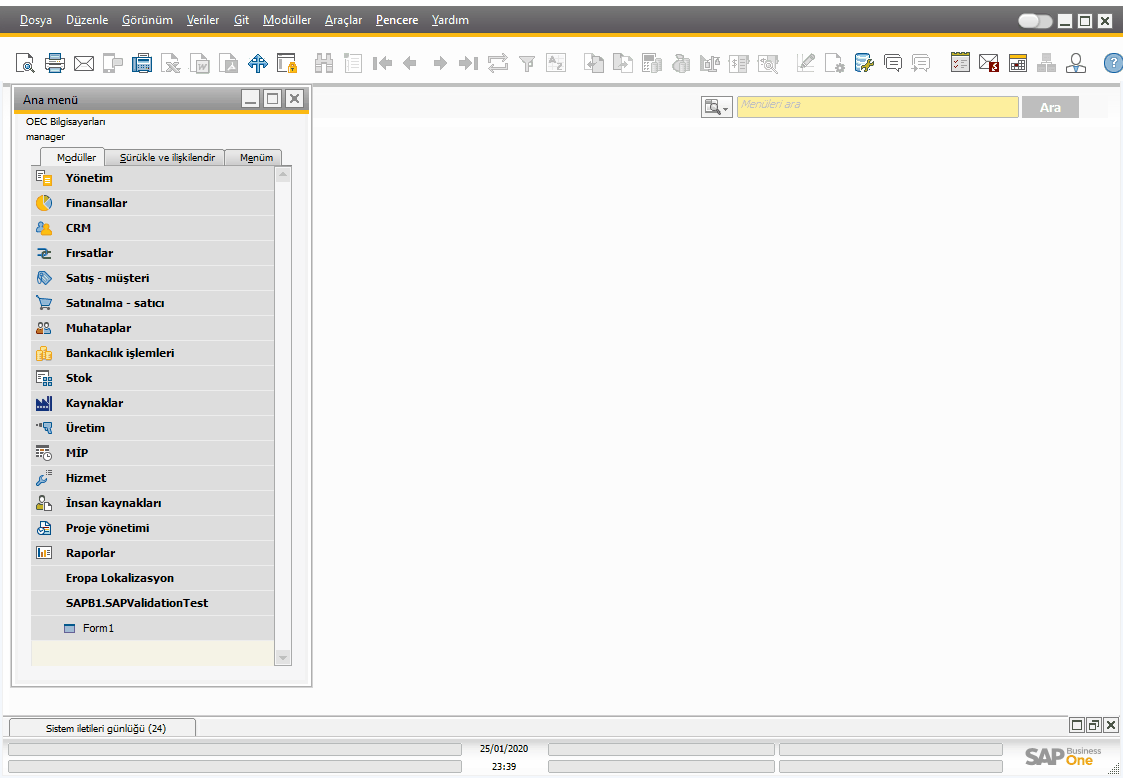Go to the last data record
Image resolution: width=1123 pixels, height=778 pixels.
pos(468,63)
